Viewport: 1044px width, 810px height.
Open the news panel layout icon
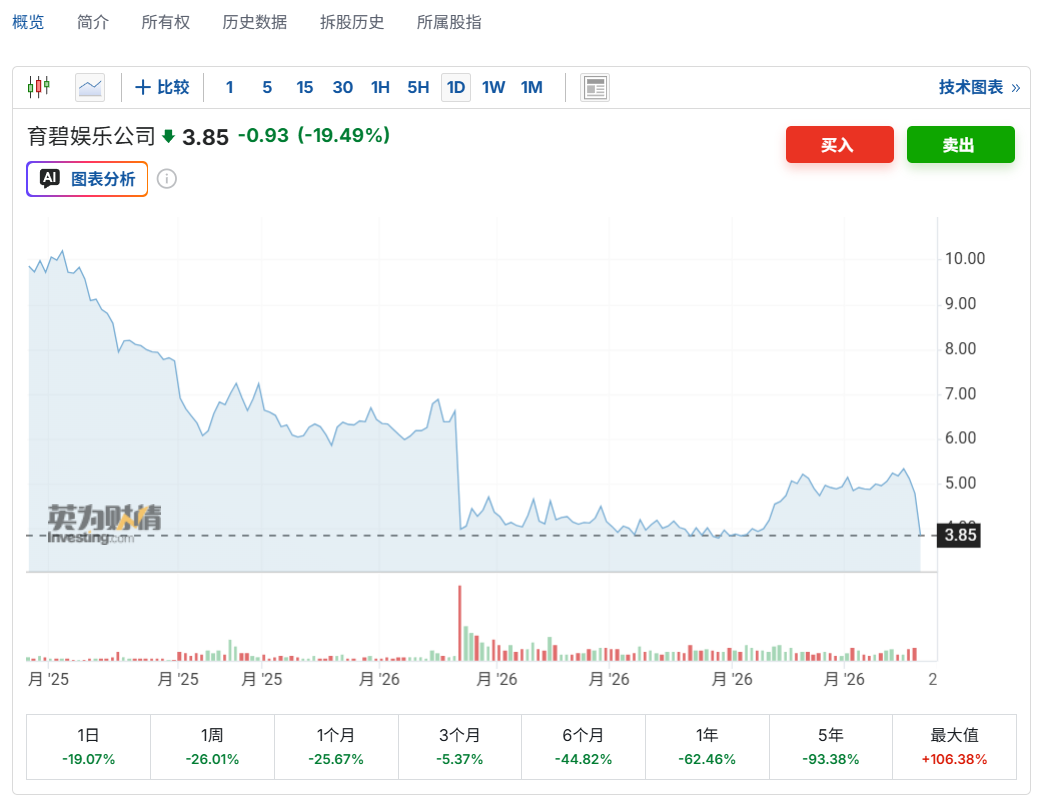[595, 88]
